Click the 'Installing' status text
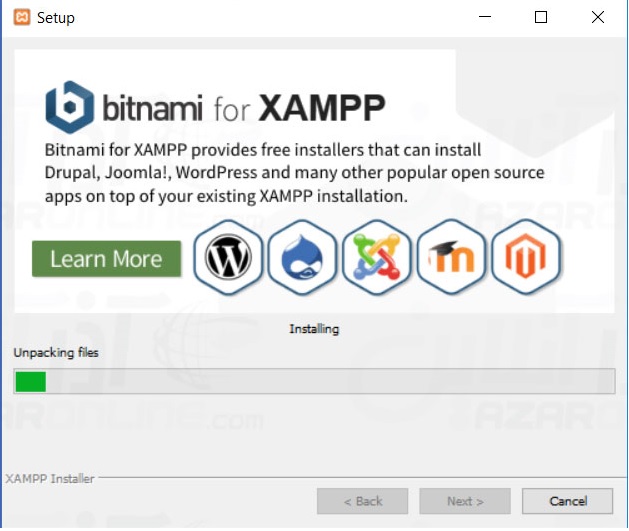Screen dimensions: 629x531 [x=314, y=328]
